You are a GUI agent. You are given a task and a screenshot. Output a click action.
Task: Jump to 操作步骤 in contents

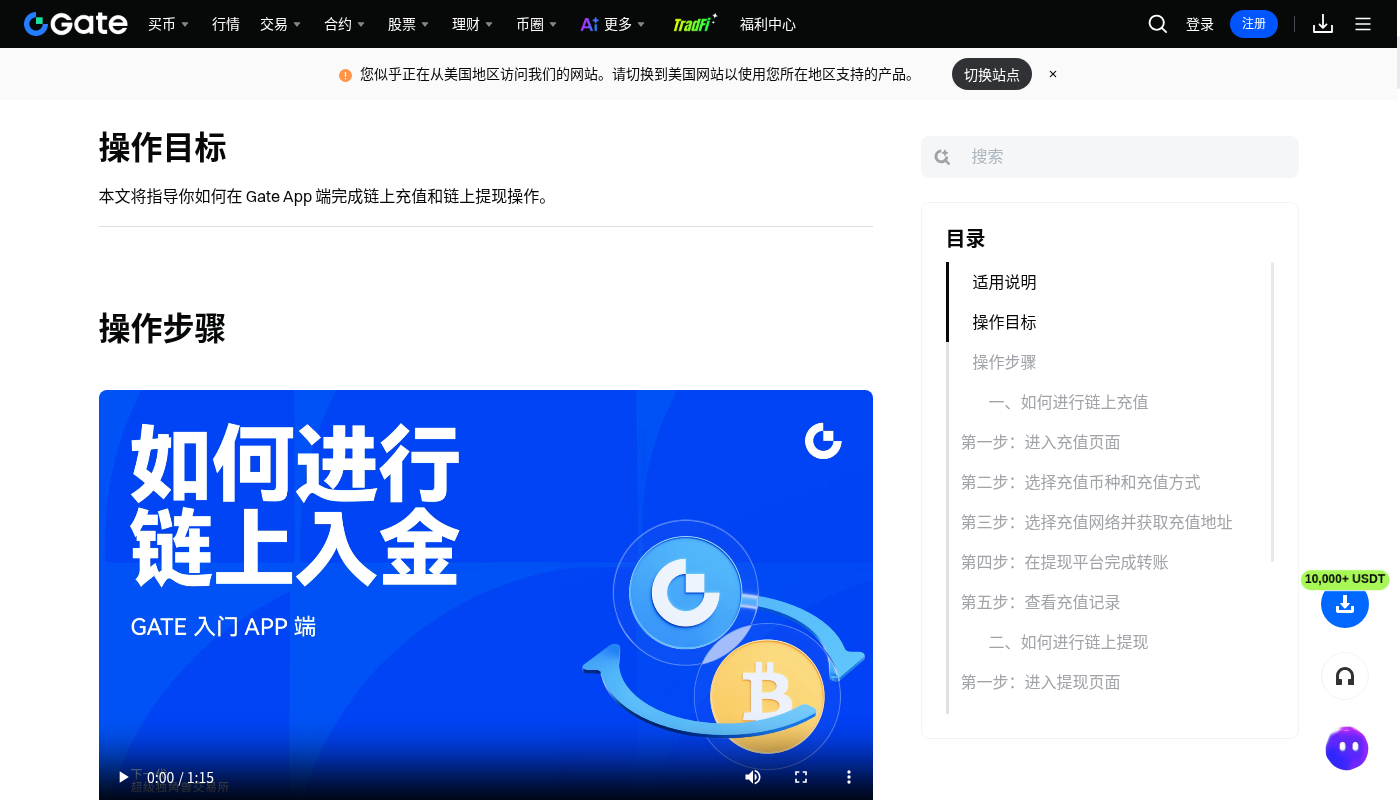tap(1004, 362)
